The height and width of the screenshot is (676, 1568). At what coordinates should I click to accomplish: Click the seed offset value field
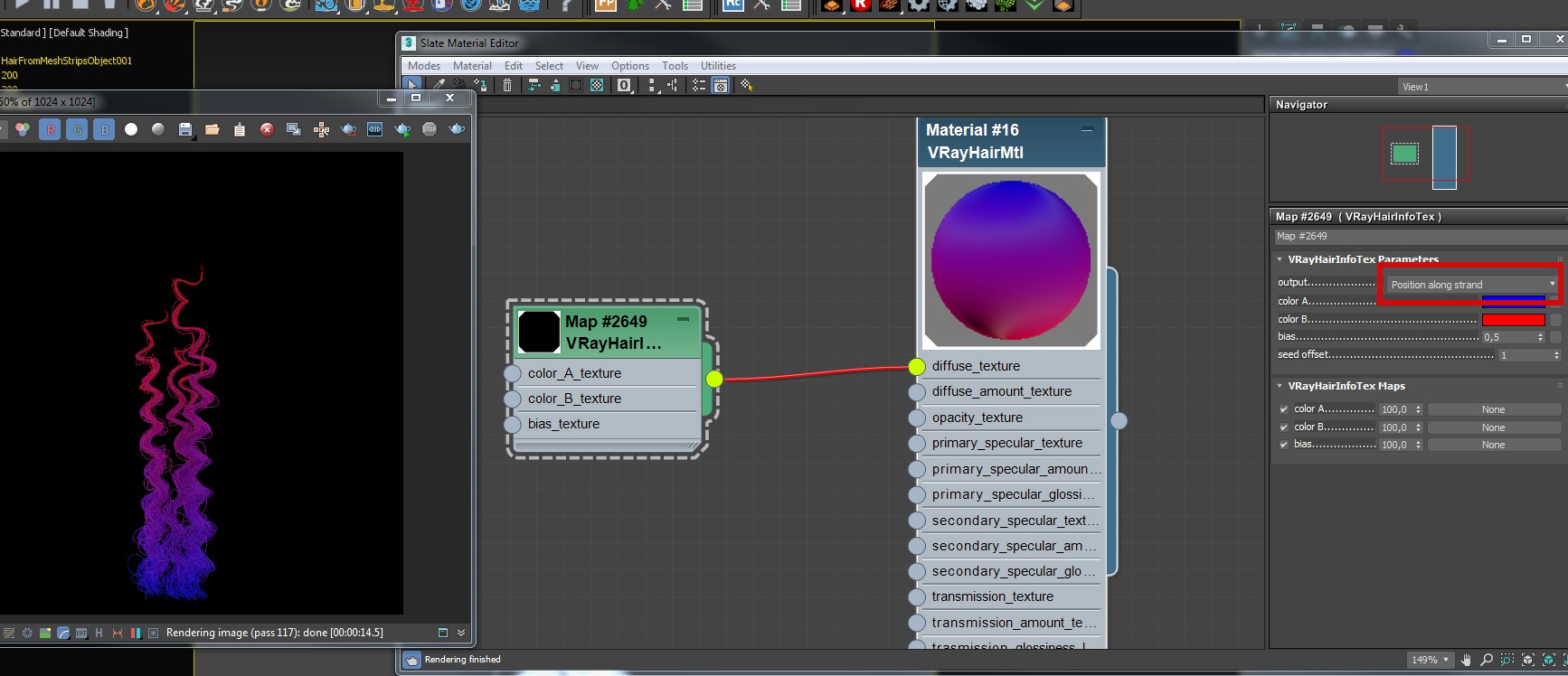(x=1523, y=355)
